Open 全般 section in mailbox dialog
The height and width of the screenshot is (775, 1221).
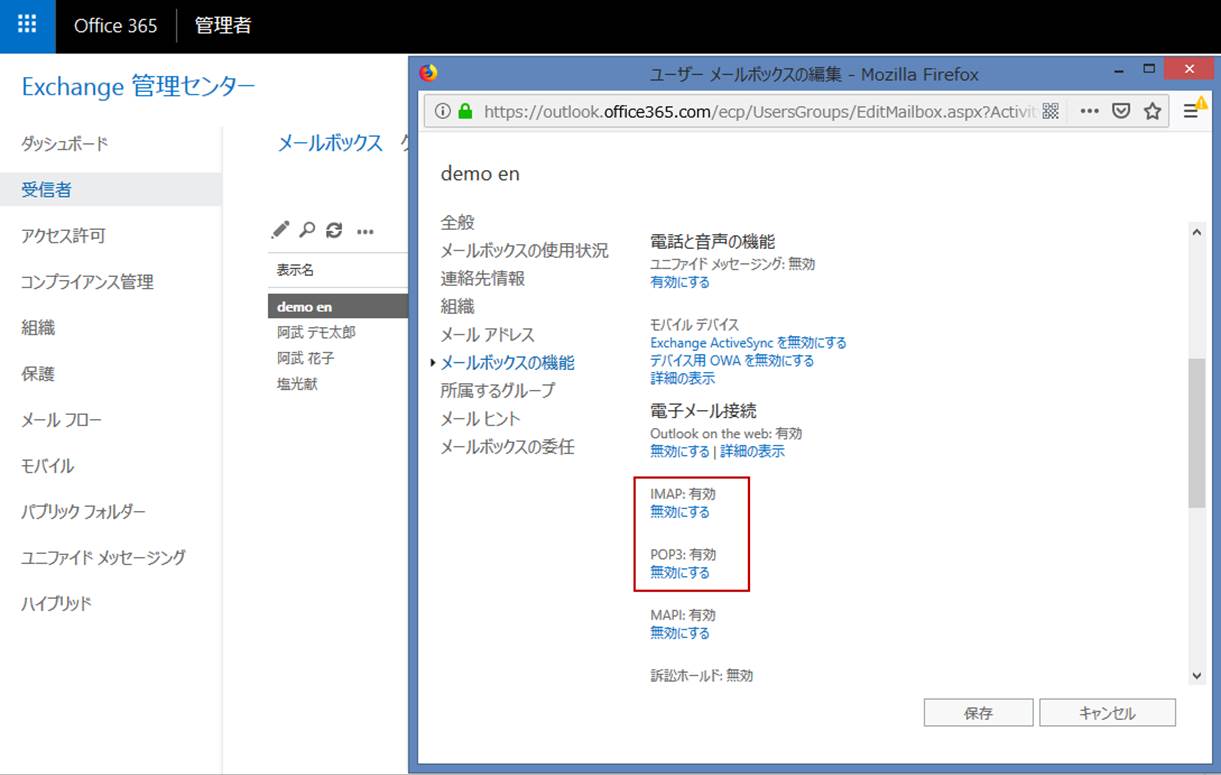click(458, 222)
